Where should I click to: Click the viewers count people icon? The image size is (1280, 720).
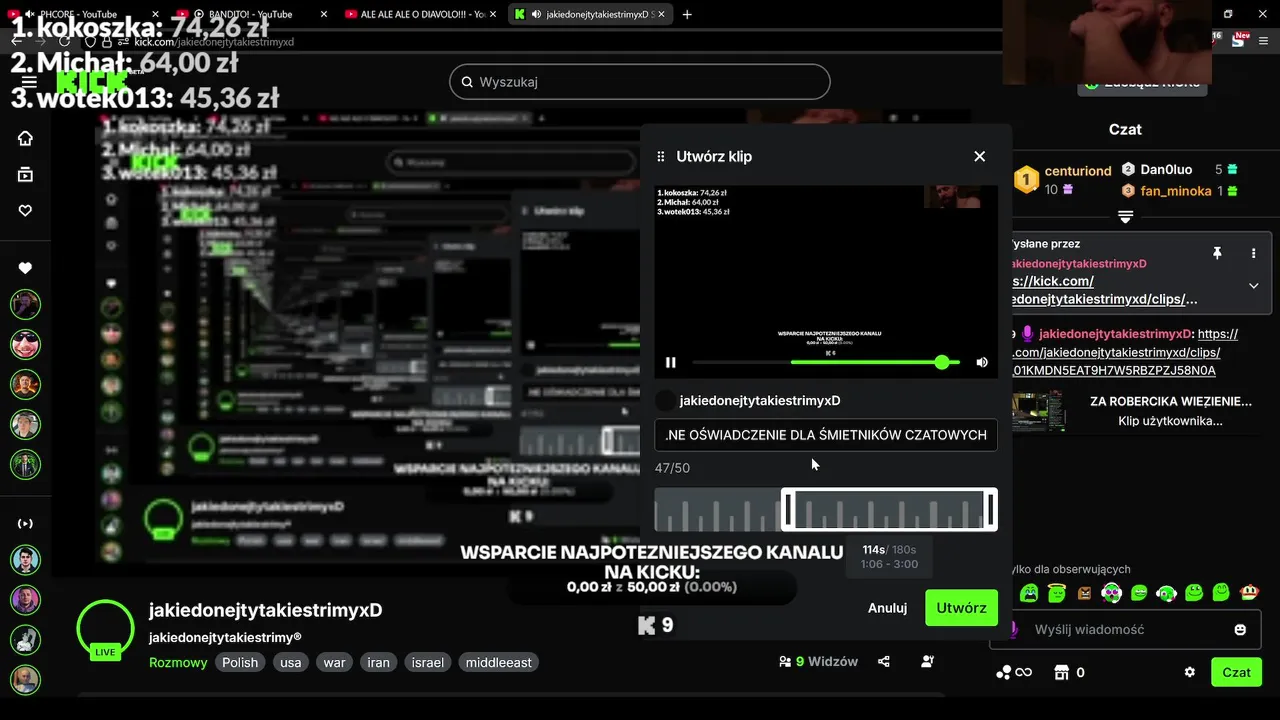tap(786, 661)
